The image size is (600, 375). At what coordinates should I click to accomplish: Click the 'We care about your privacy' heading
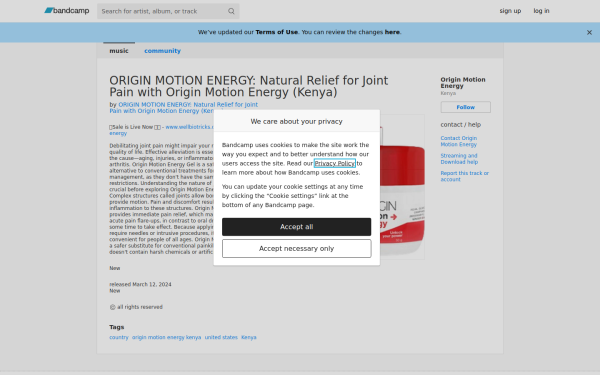pyautogui.click(x=297, y=121)
